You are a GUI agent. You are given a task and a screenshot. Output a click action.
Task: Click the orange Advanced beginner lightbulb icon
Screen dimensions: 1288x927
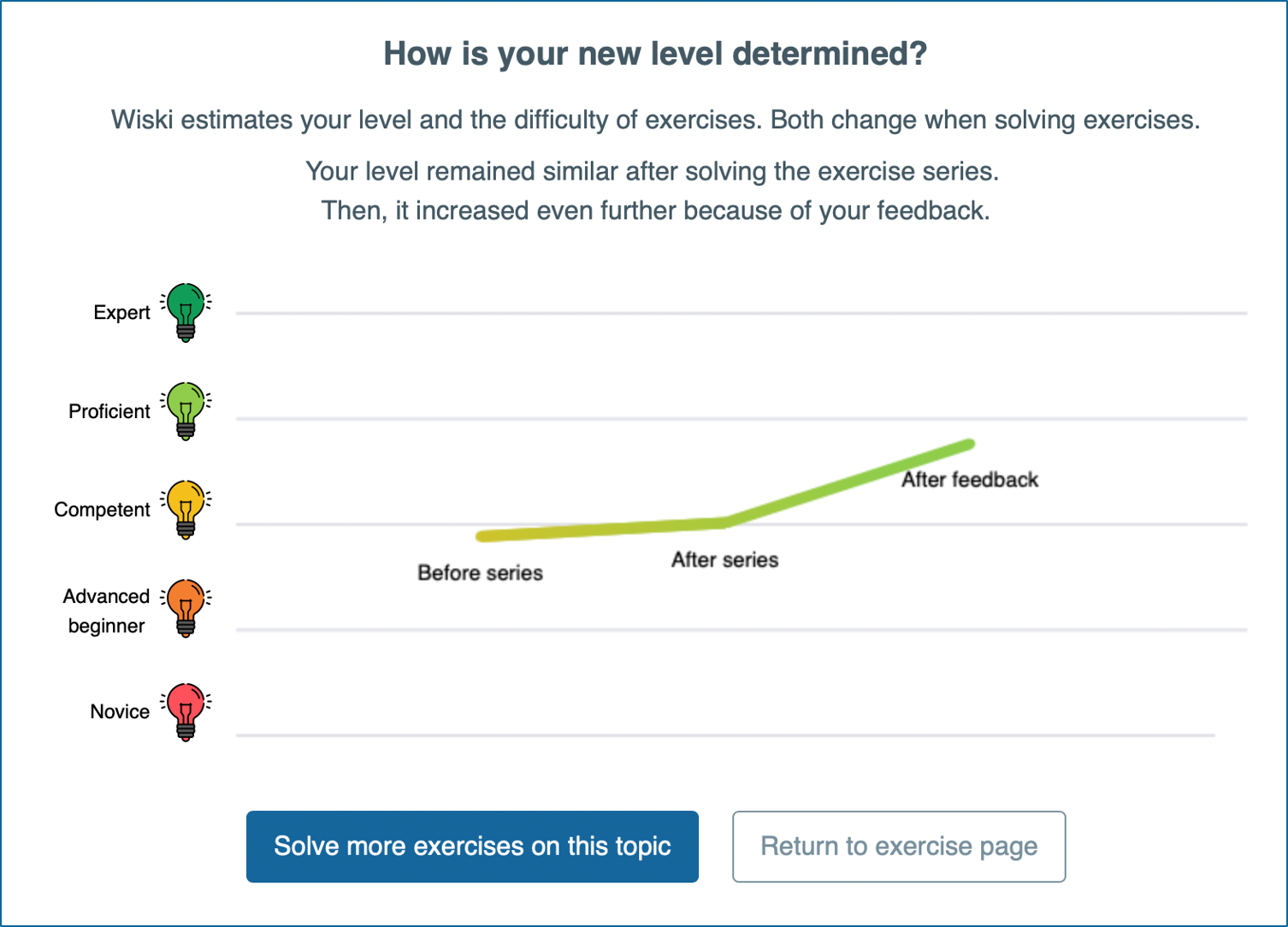(x=186, y=609)
